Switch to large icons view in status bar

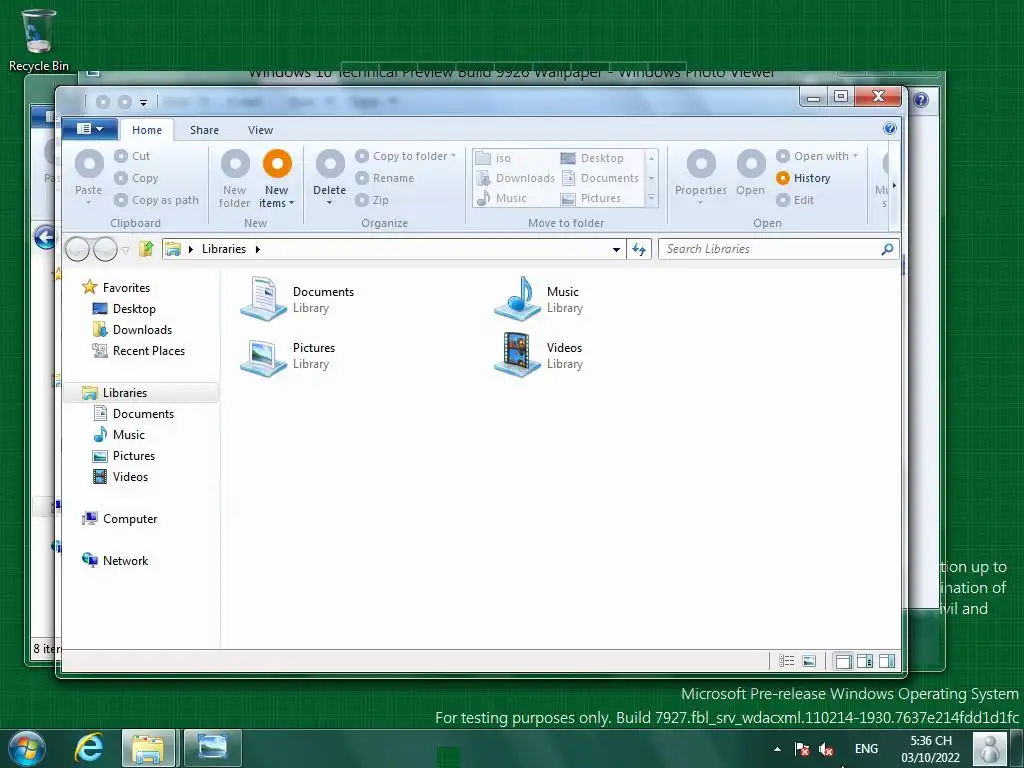(808, 661)
